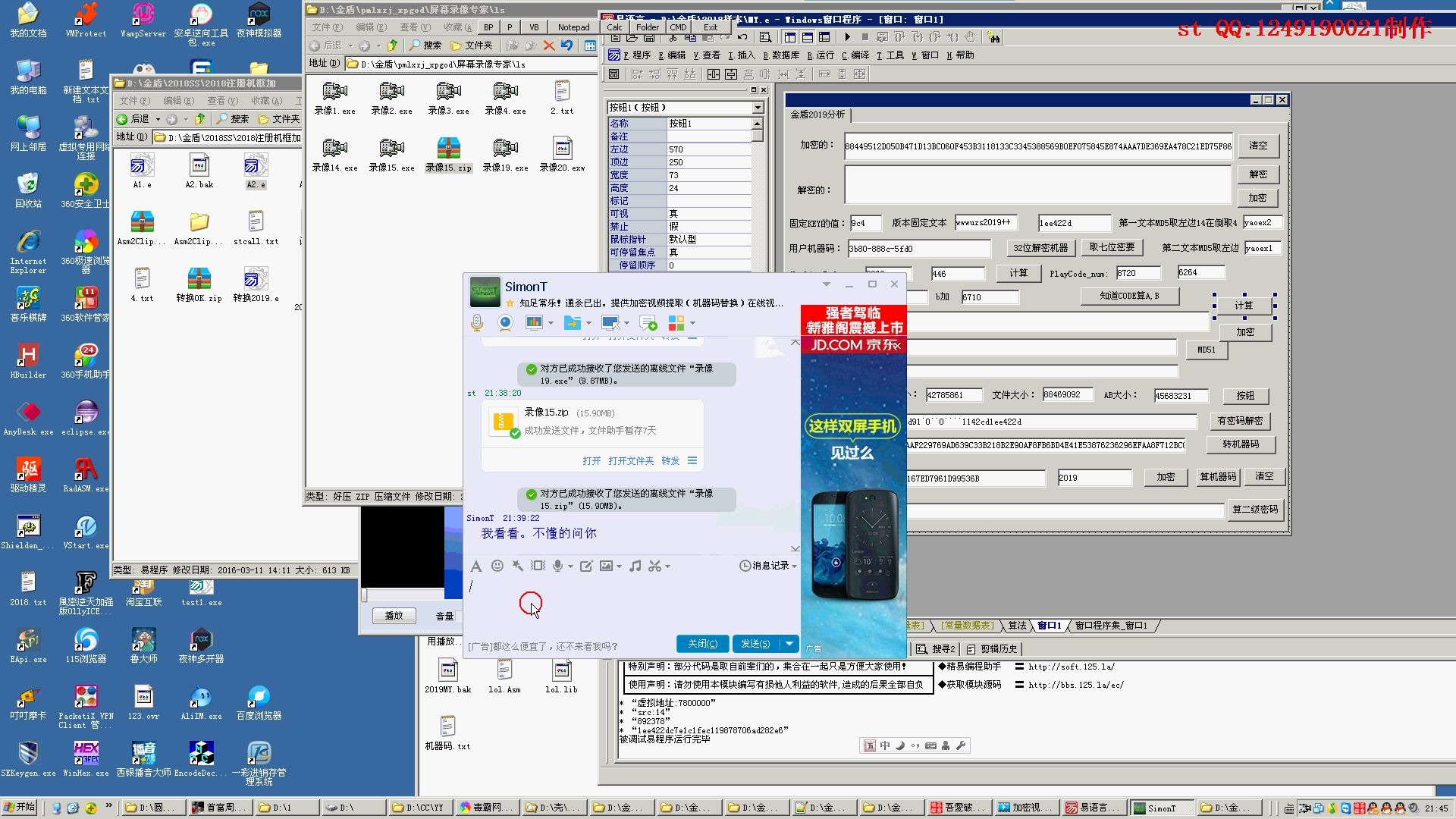Click the Find binoculars icon in the IDE toolbar

(x=994, y=37)
